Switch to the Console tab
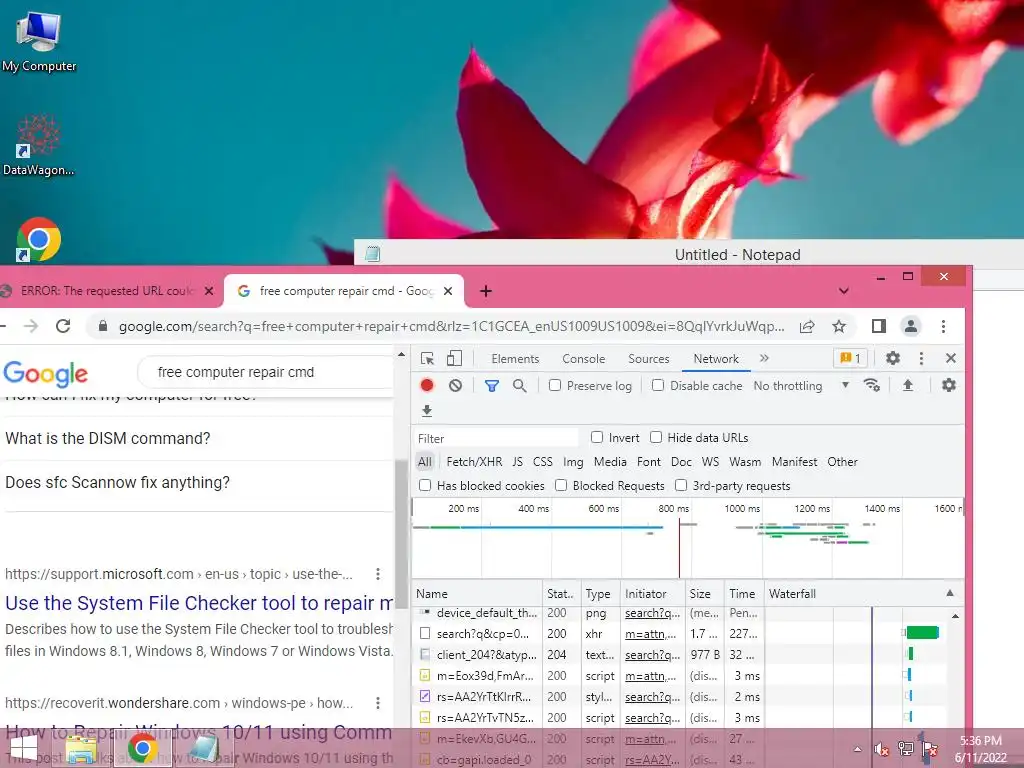 point(584,359)
